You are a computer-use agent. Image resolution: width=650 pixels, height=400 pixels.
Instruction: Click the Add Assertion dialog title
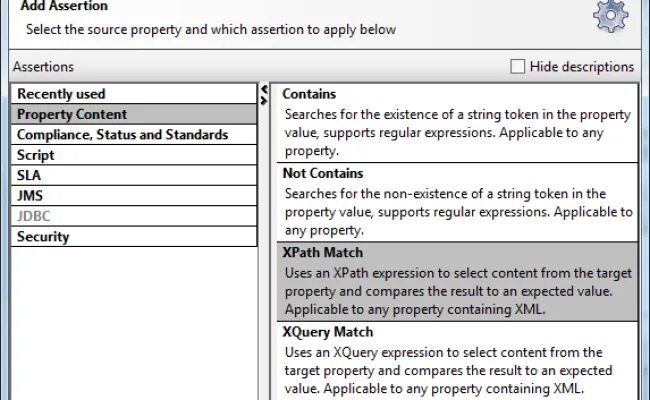click(64, 6)
